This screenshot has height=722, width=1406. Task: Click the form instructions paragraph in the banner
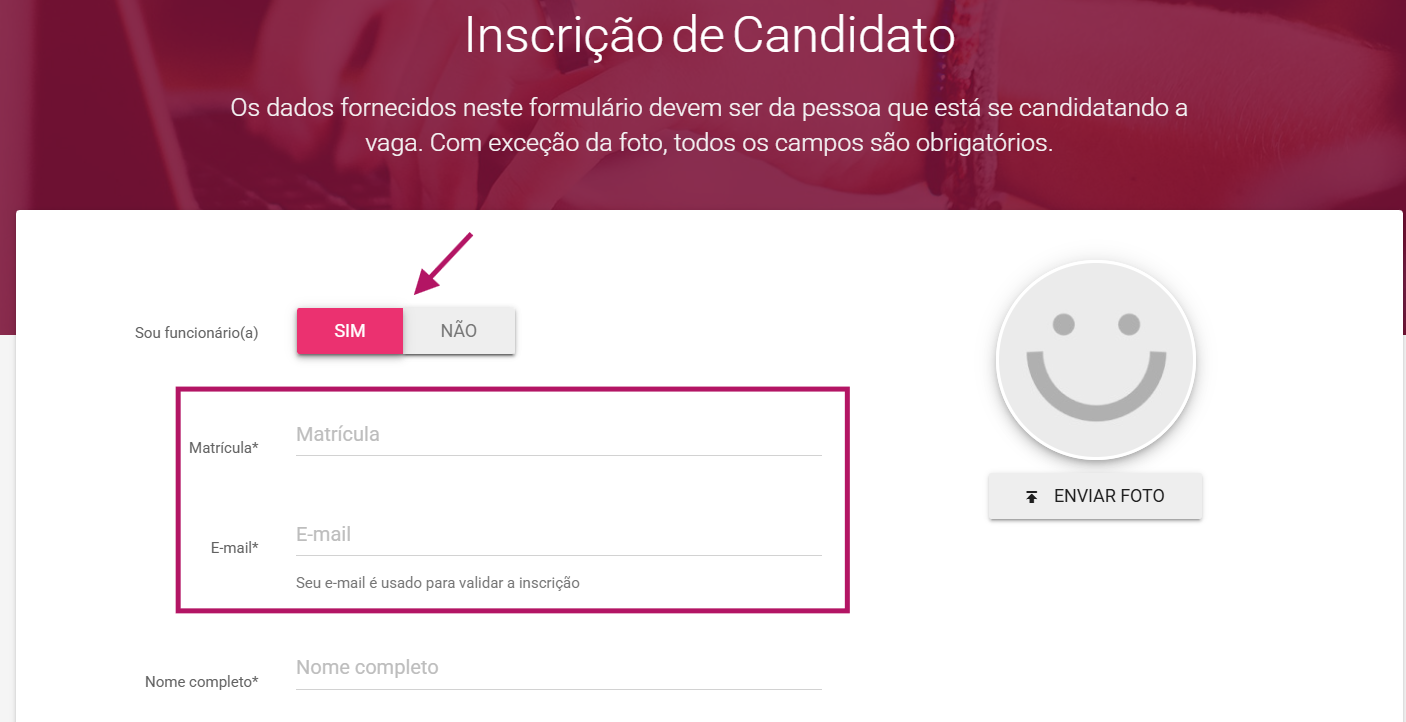(709, 125)
